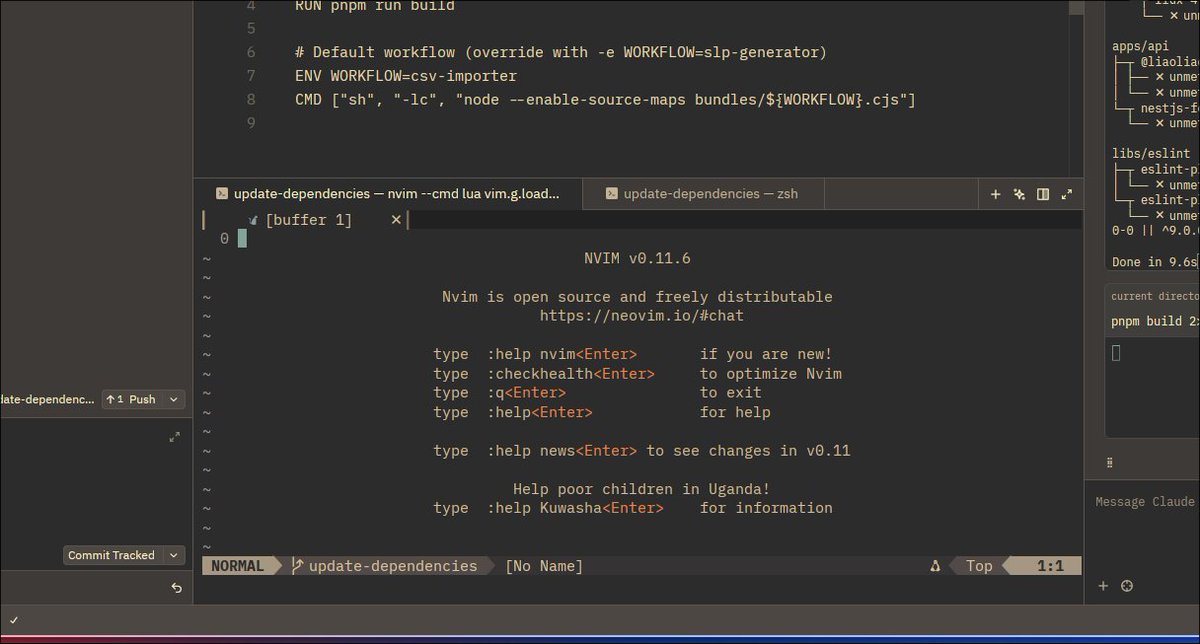Select the [buffer 1] tab in nvim
Screen dimensions: 1200x644
click(x=309, y=220)
